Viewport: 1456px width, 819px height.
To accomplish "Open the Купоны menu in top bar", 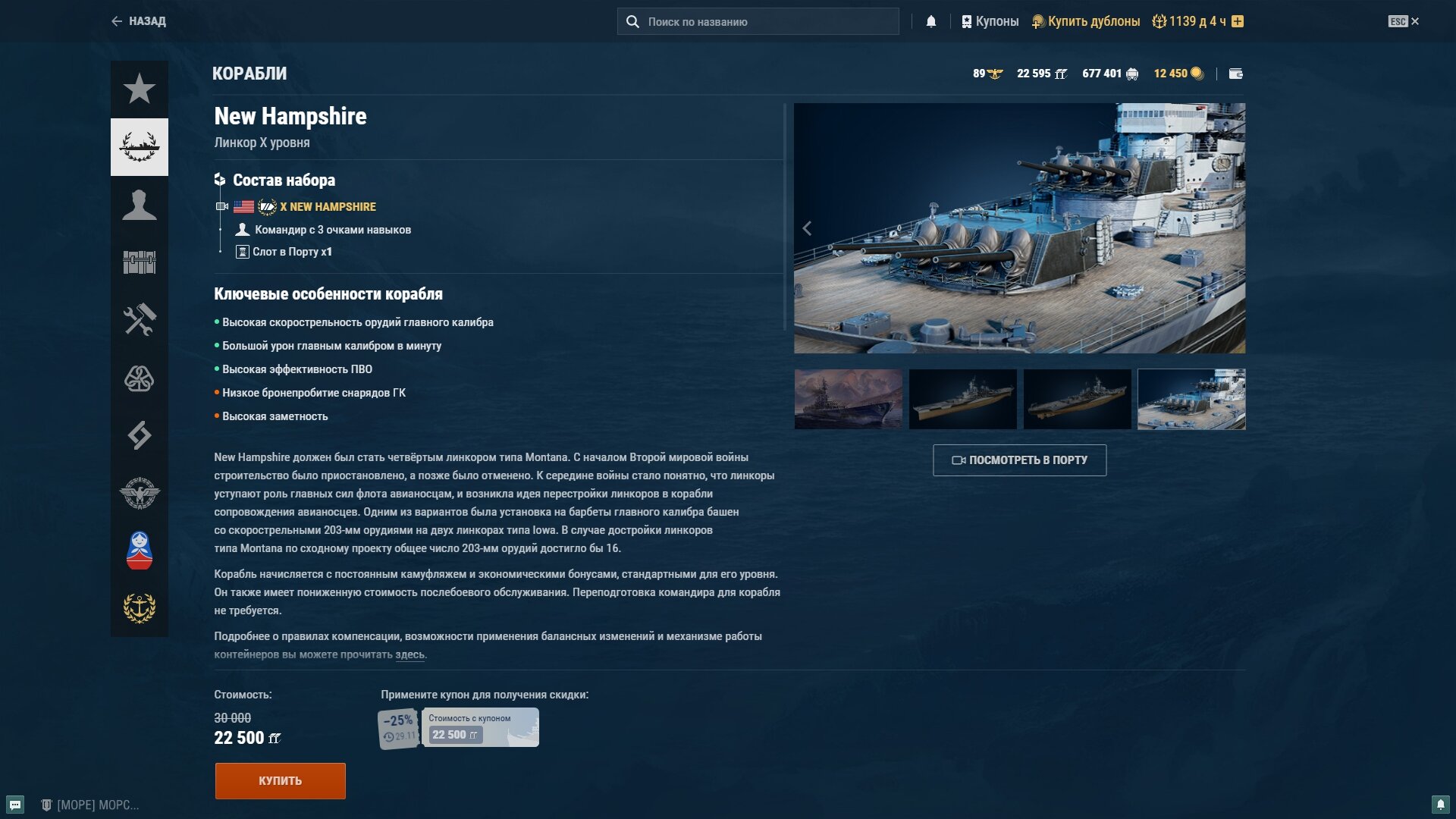I will 990,21.
